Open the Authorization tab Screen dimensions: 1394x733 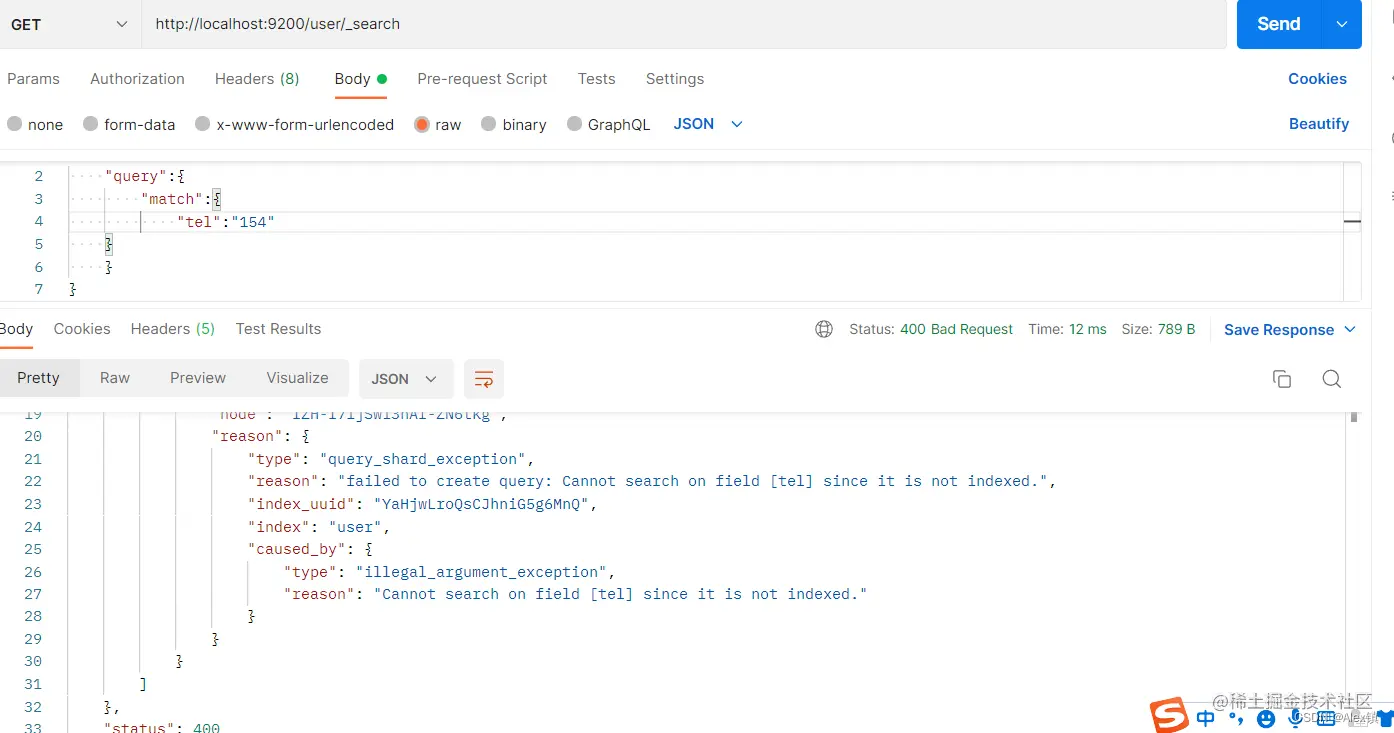137,79
